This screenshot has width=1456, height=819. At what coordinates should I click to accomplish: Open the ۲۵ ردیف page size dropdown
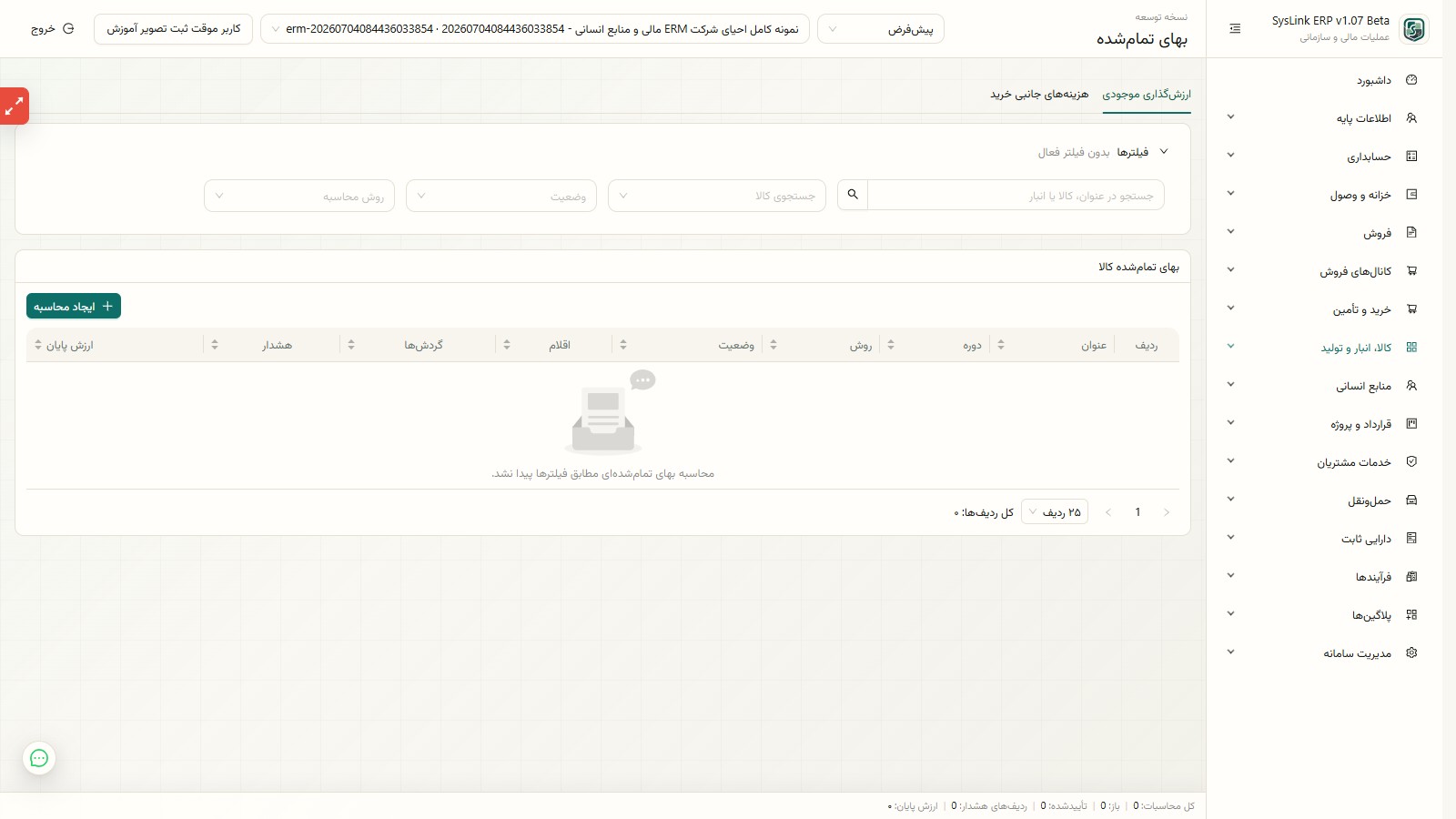[1055, 512]
